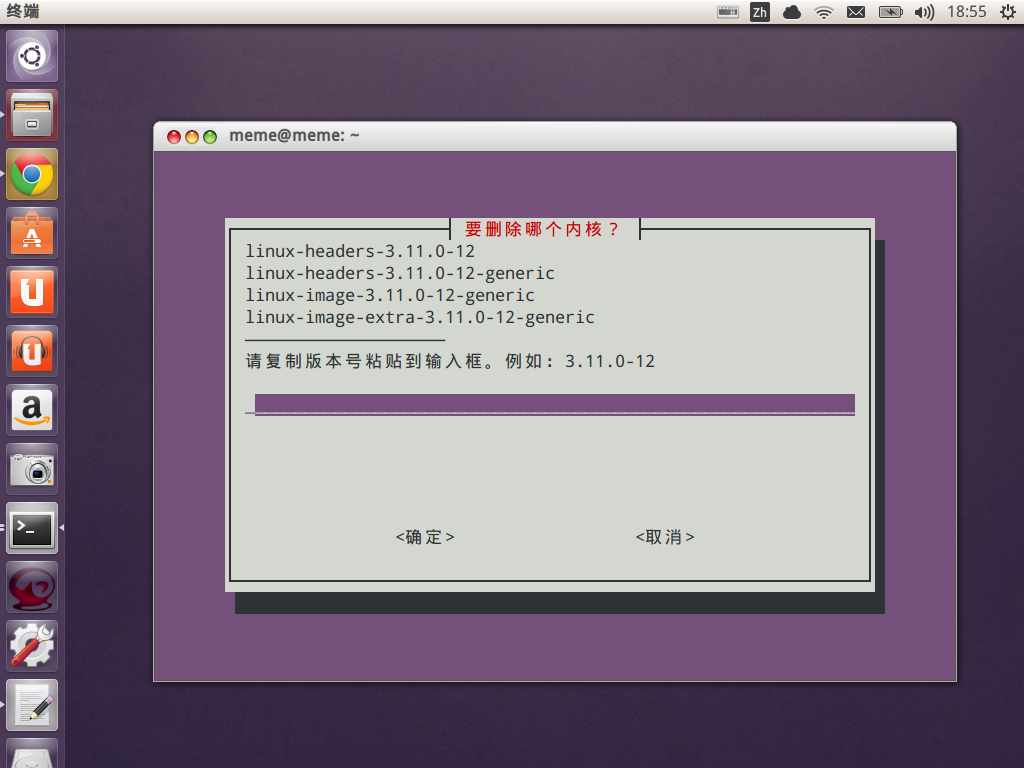Screen dimensions: 1024x768
Task: Open Ubuntu Software Center icon
Action: click(x=31, y=233)
